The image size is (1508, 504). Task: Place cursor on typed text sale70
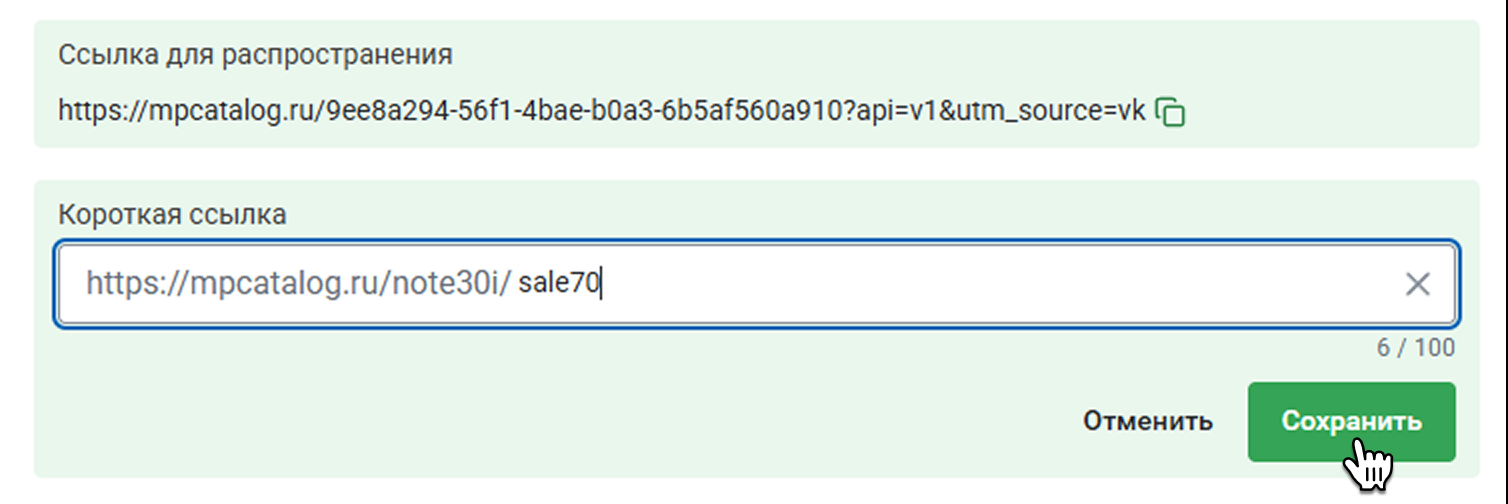558,285
